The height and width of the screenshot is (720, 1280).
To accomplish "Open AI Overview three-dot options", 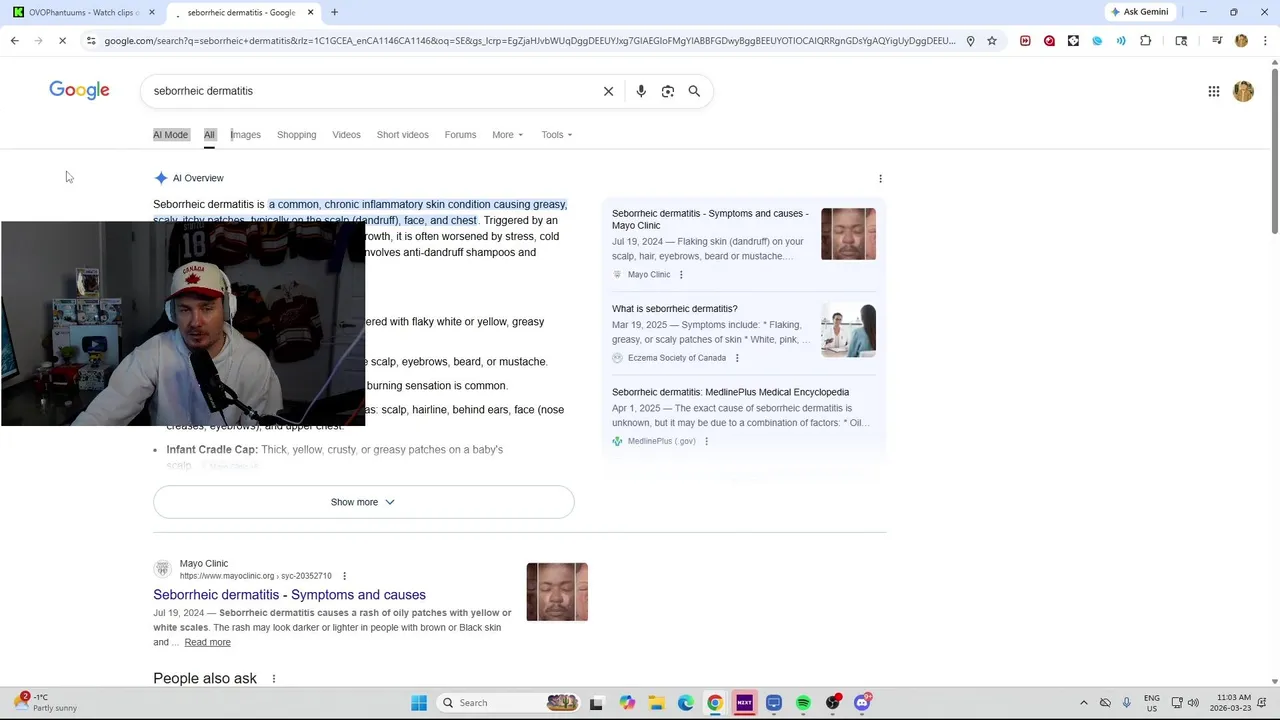I will tap(880, 178).
